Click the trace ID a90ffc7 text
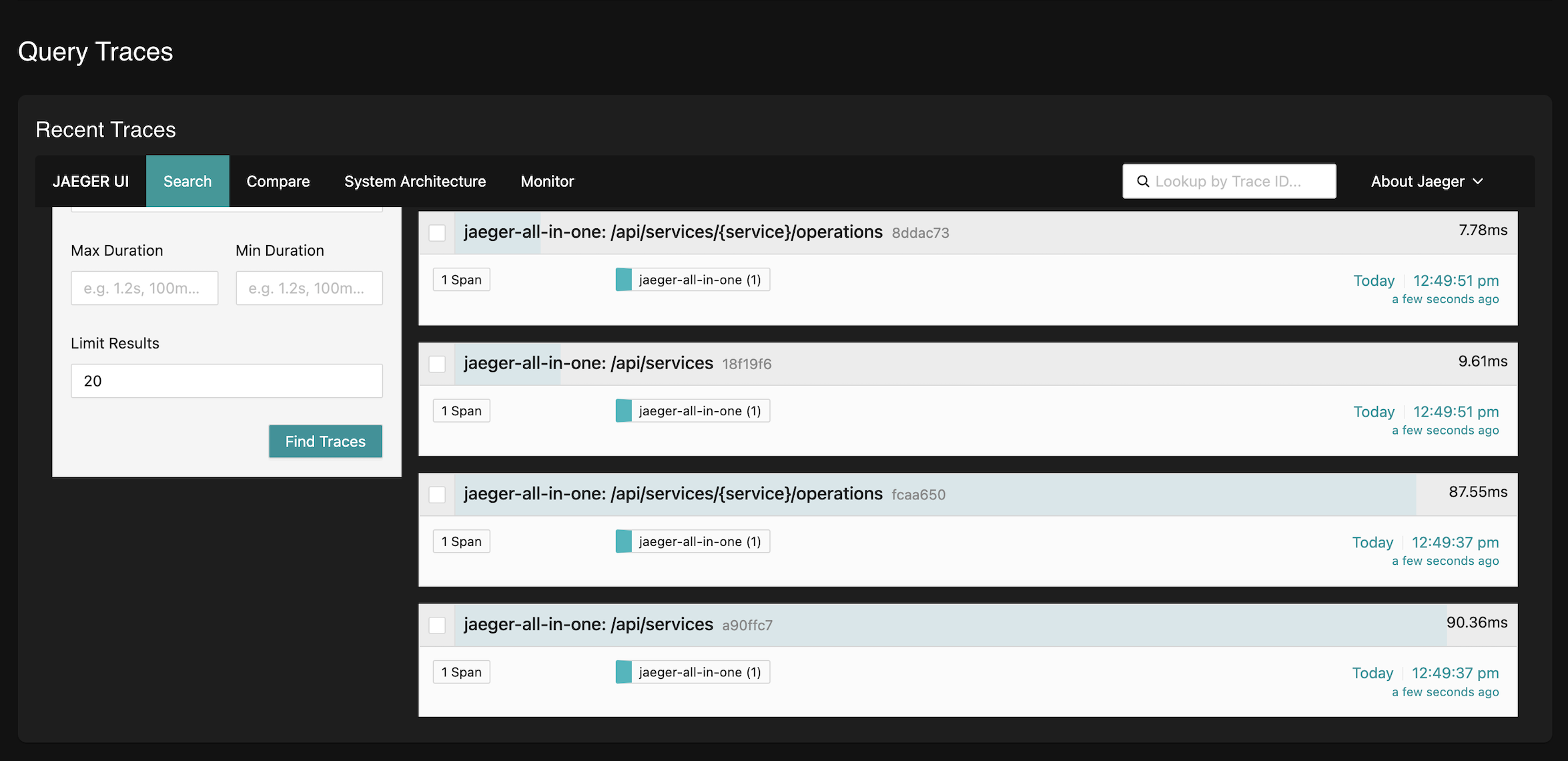The width and height of the screenshot is (1568, 761). [x=747, y=625]
